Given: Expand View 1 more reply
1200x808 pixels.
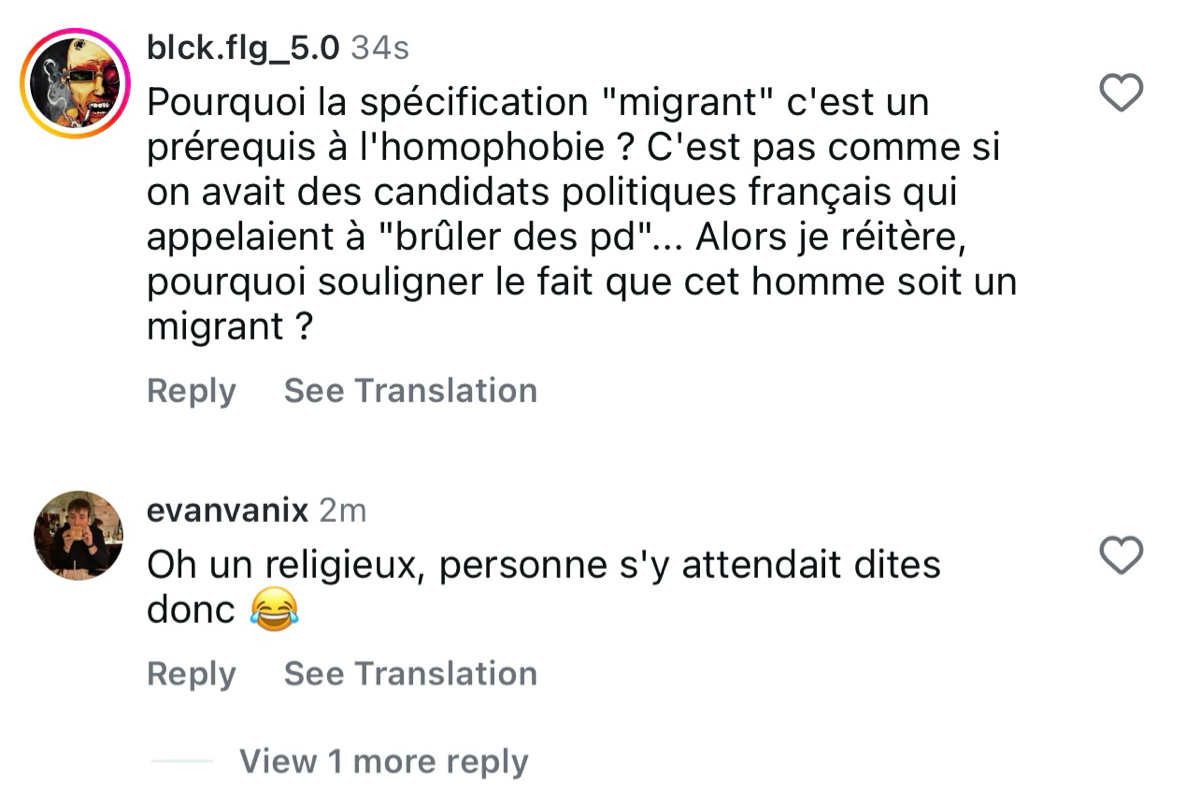Looking at the screenshot, I should [383, 762].
